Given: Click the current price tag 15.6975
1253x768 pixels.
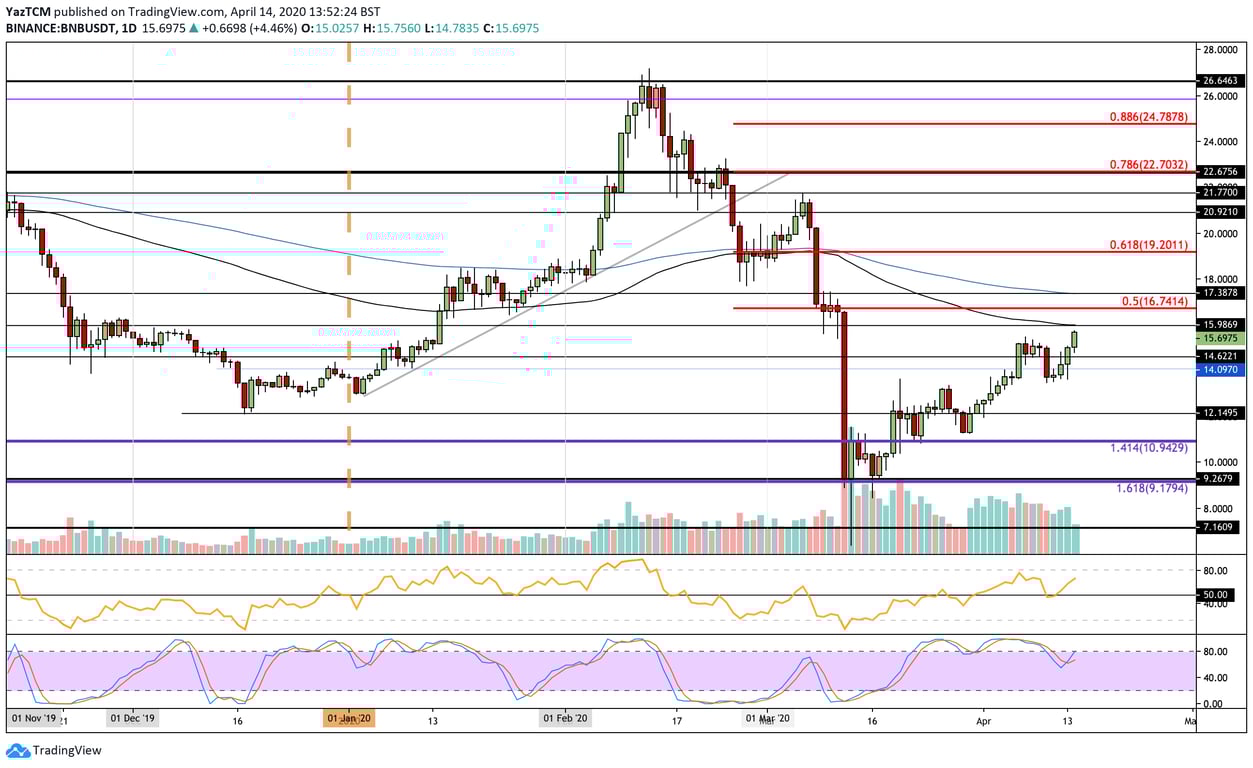Looking at the screenshot, I should point(1221,340).
